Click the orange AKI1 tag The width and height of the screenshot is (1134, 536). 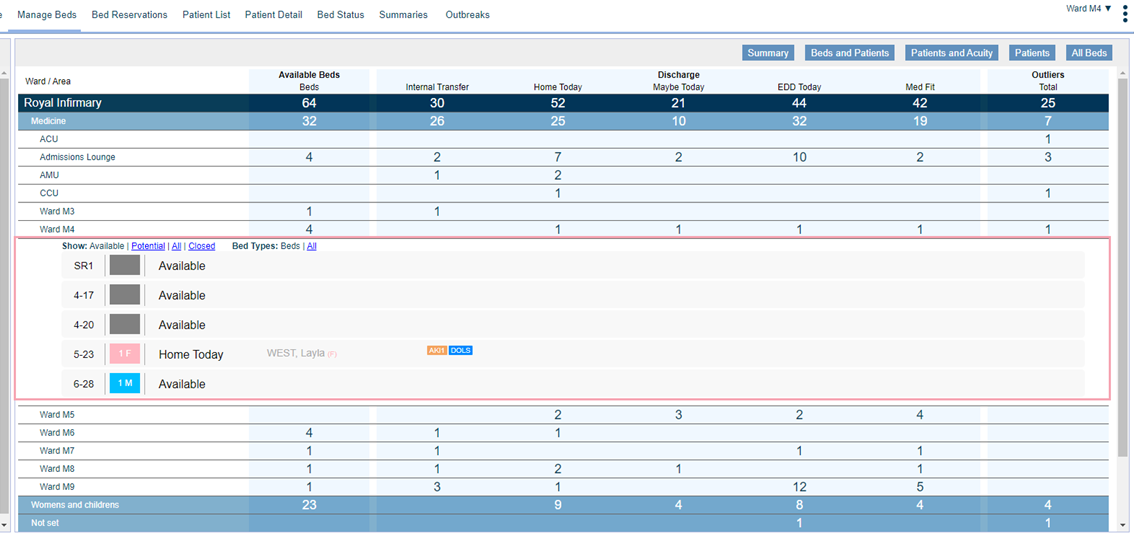[x=436, y=351]
